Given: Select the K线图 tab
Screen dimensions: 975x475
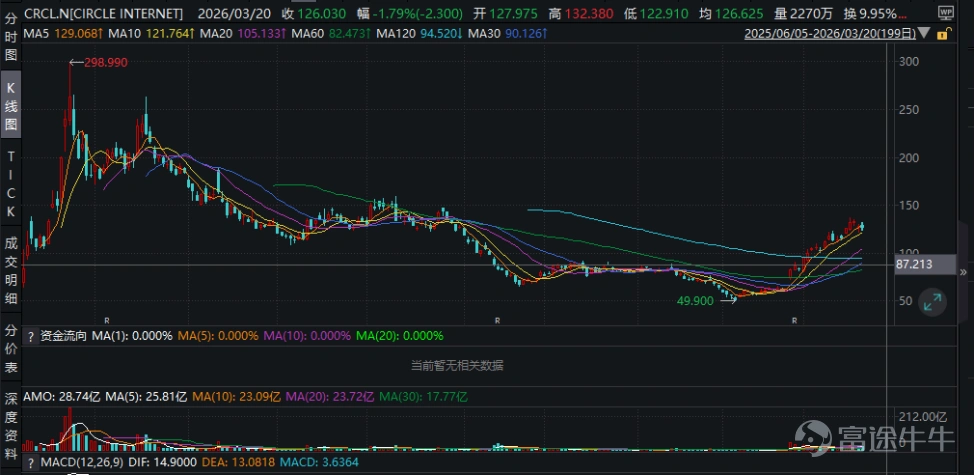Looking at the screenshot, I should [11, 104].
